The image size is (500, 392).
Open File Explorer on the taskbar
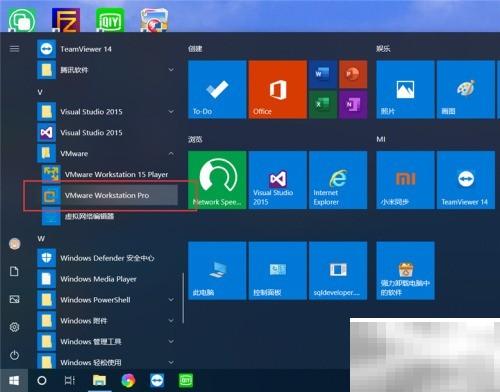click(x=99, y=380)
